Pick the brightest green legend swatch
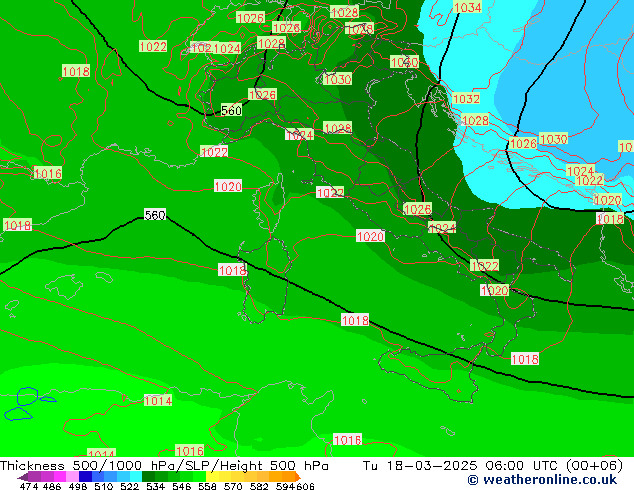Screen dimensions: 634x490 pos(199,476)
